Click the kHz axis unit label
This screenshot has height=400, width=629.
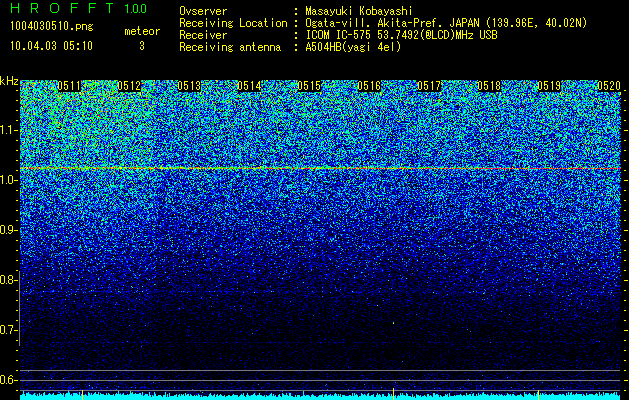(9, 81)
